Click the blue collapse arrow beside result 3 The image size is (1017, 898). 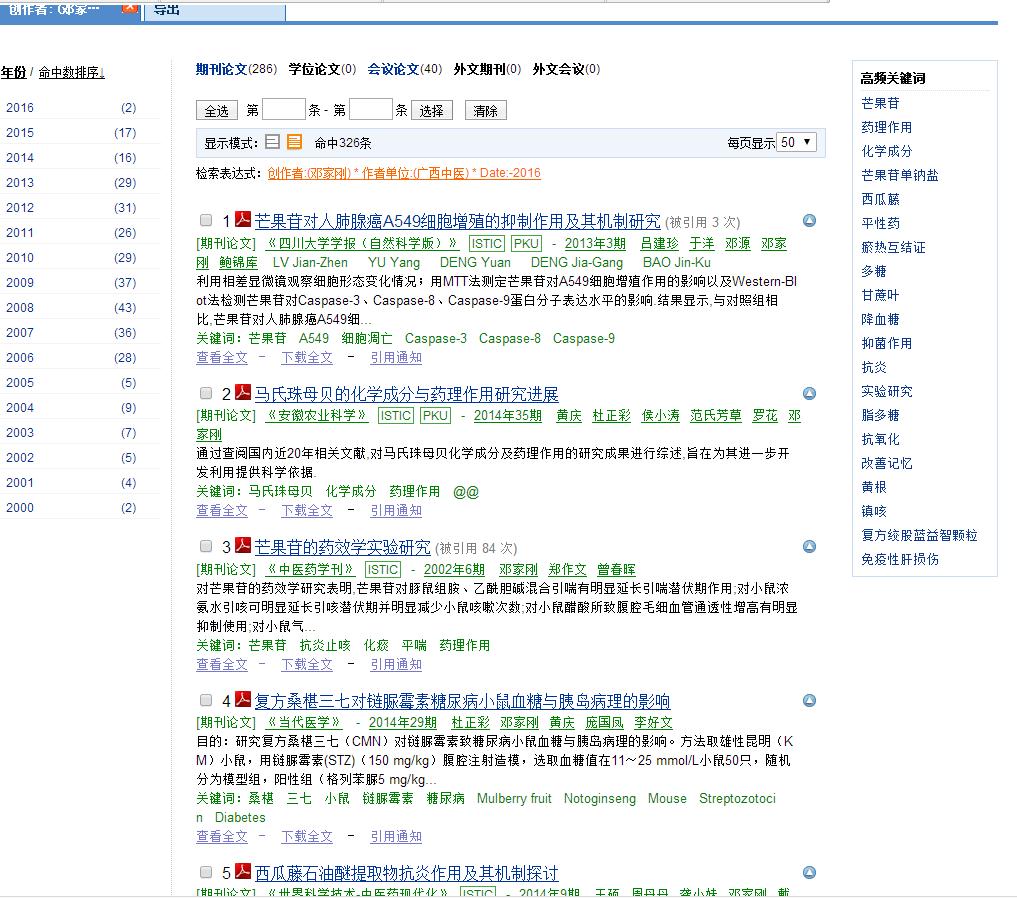coord(809,547)
